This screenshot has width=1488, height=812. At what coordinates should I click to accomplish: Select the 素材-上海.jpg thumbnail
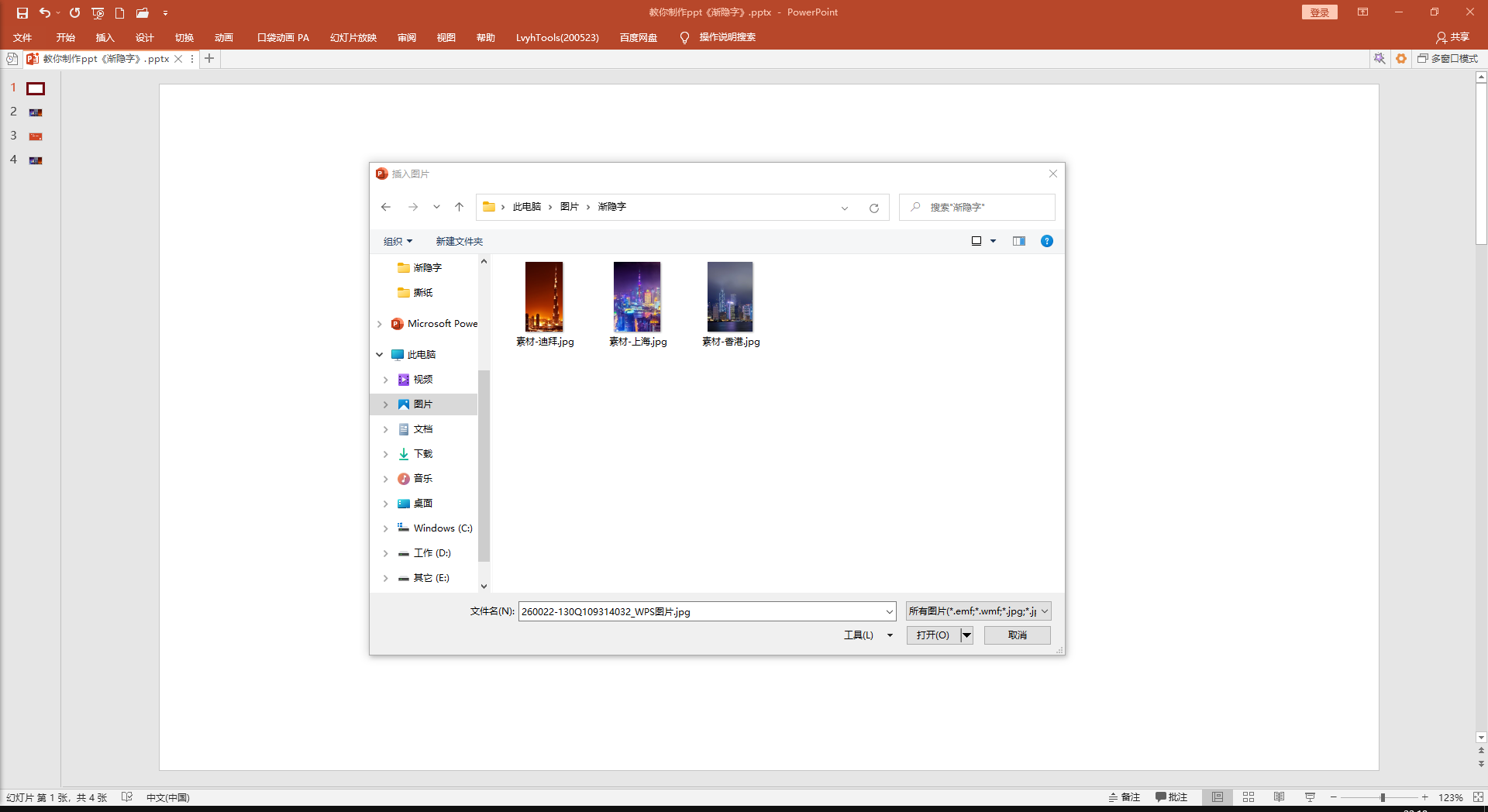click(637, 298)
